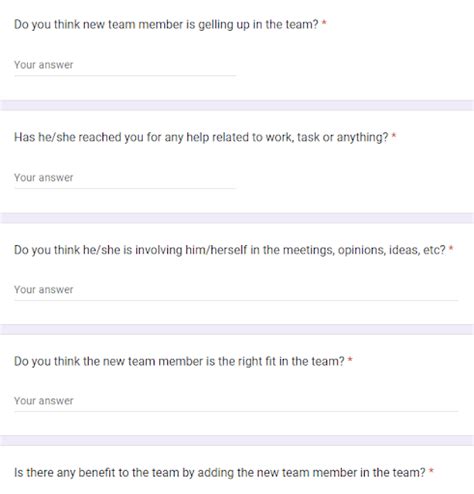
Task: Click the question about involving in meetings, opinions
Action: [x=230, y=250]
